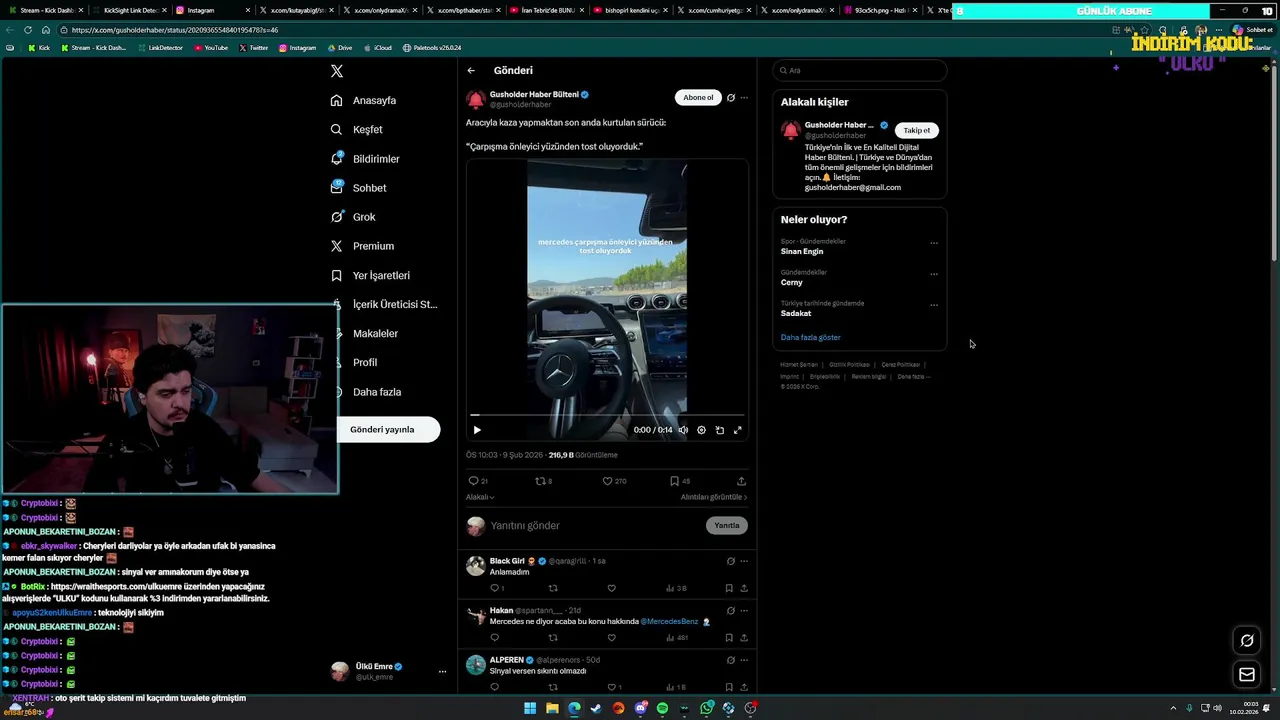Like Black Girl's reply

(x=611, y=588)
